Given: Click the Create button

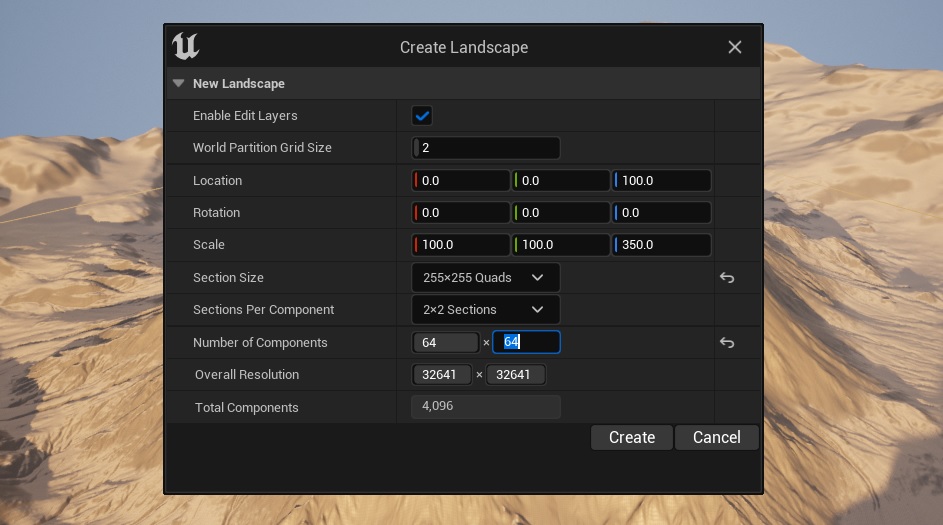Looking at the screenshot, I should pyautogui.click(x=631, y=437).
